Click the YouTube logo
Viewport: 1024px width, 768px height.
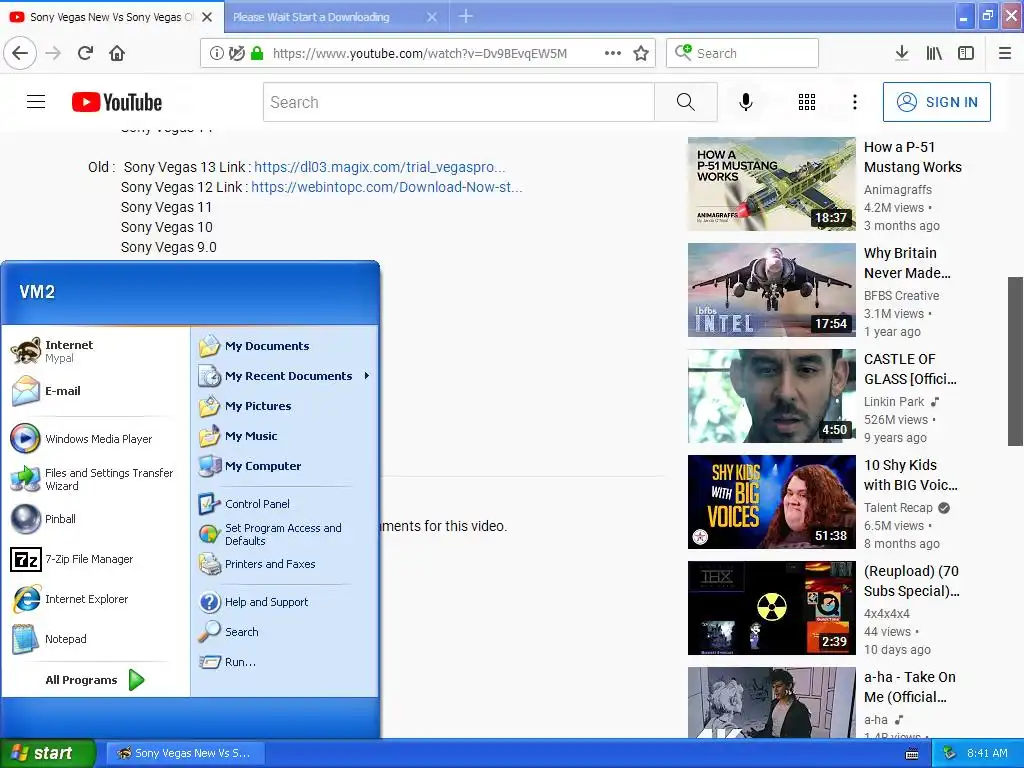tap(117, 102)
